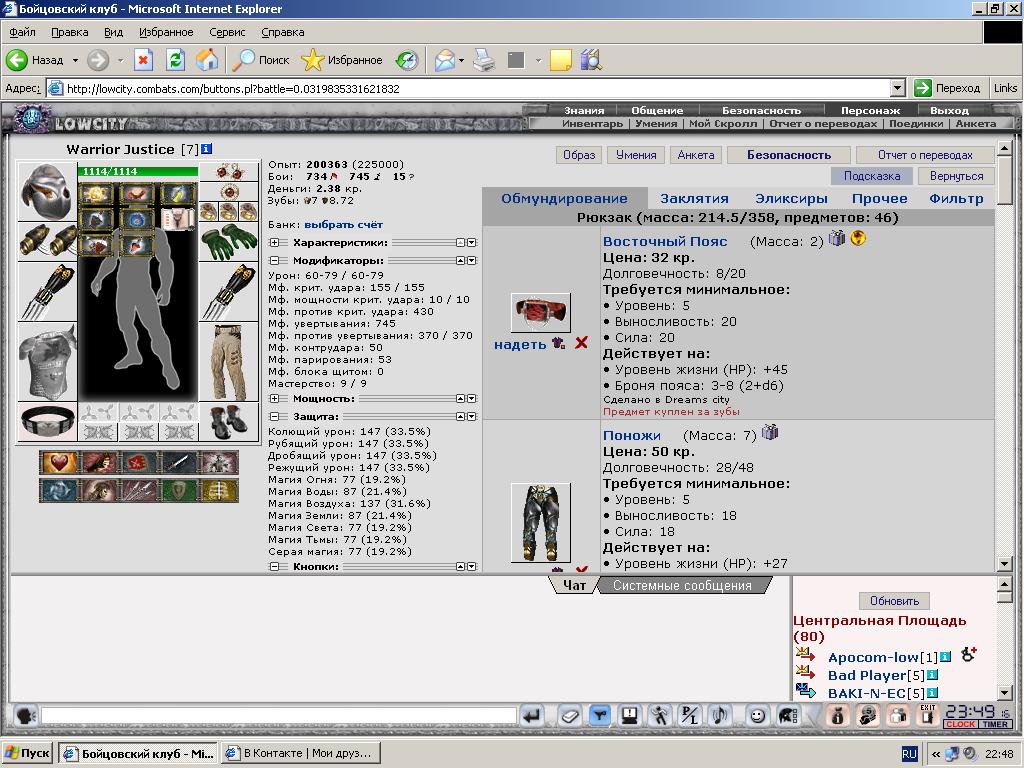Open the Избранное menu
1024x768 pixels.
pyautogui.click(x=166, y=32)
